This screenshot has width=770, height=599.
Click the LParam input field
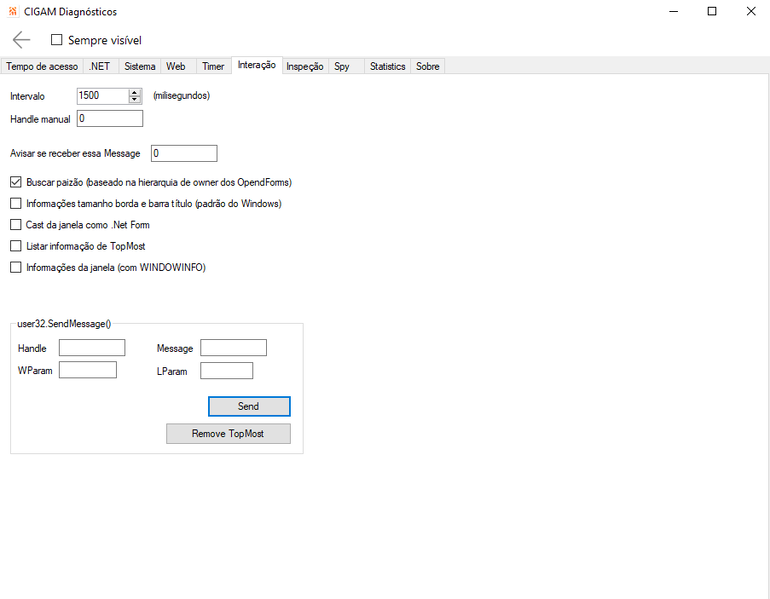226,371
